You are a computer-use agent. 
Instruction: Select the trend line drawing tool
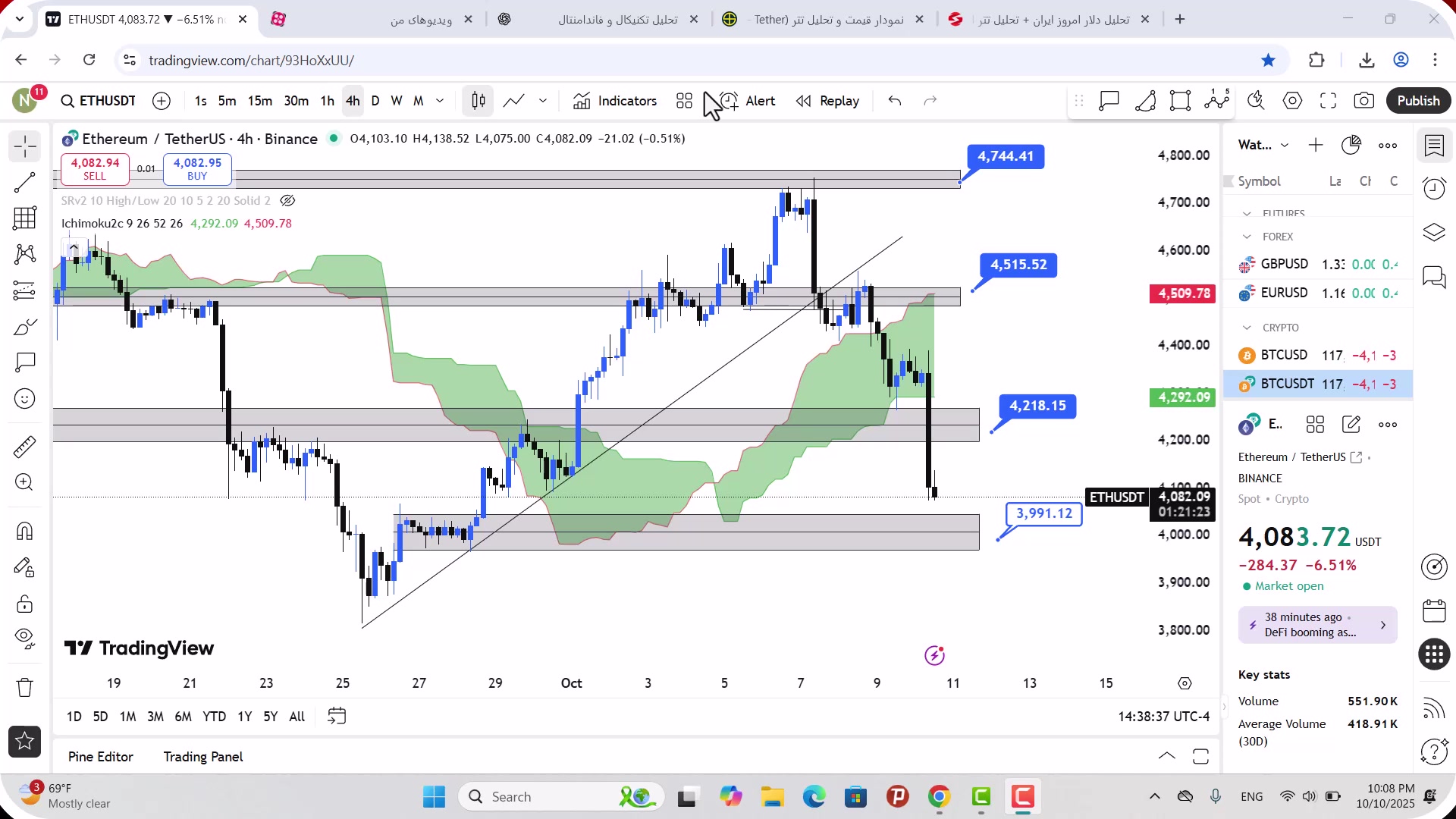click(x=25, y=182)
